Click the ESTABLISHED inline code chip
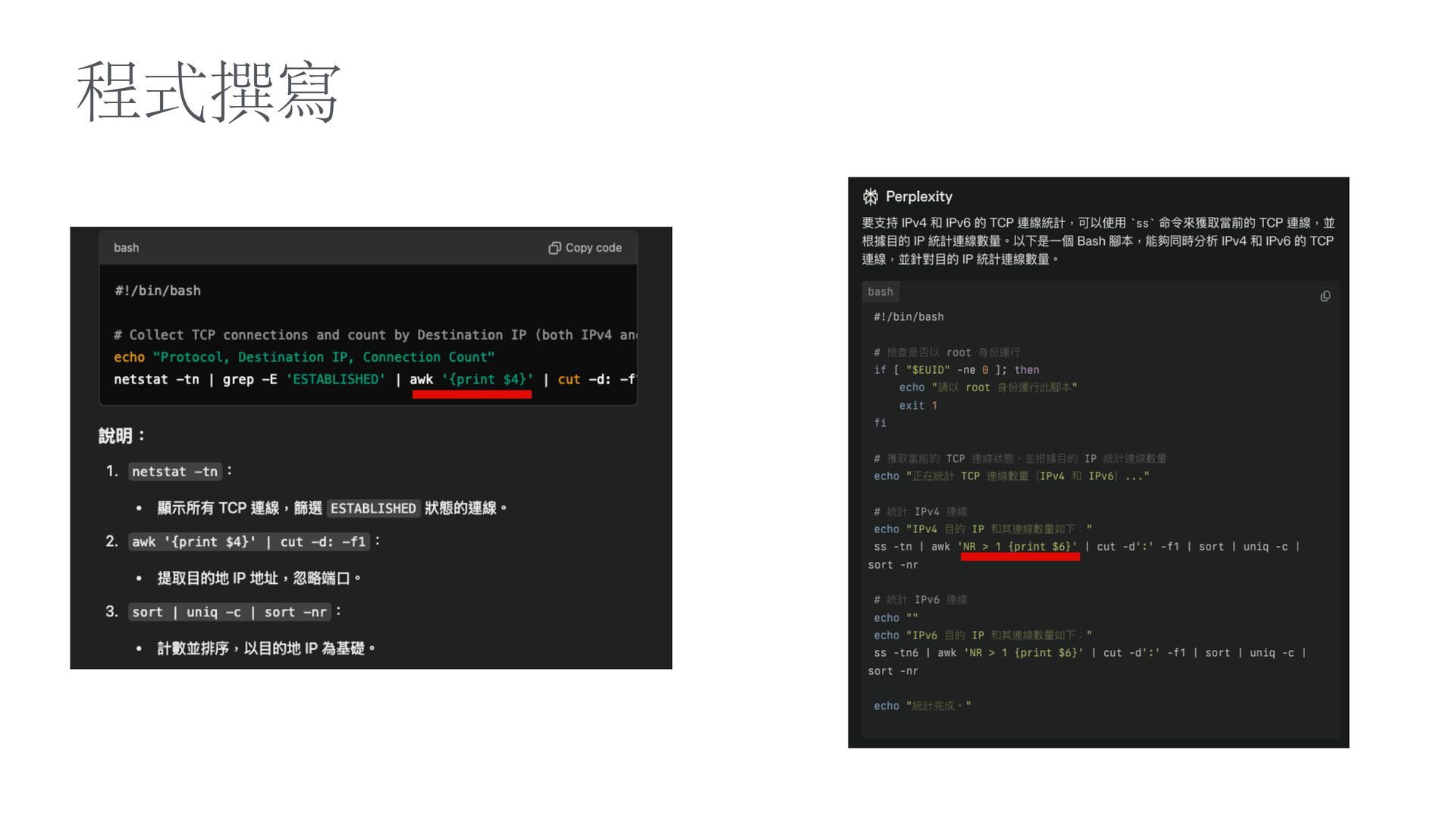1456x819 pixels. (373, 508)
